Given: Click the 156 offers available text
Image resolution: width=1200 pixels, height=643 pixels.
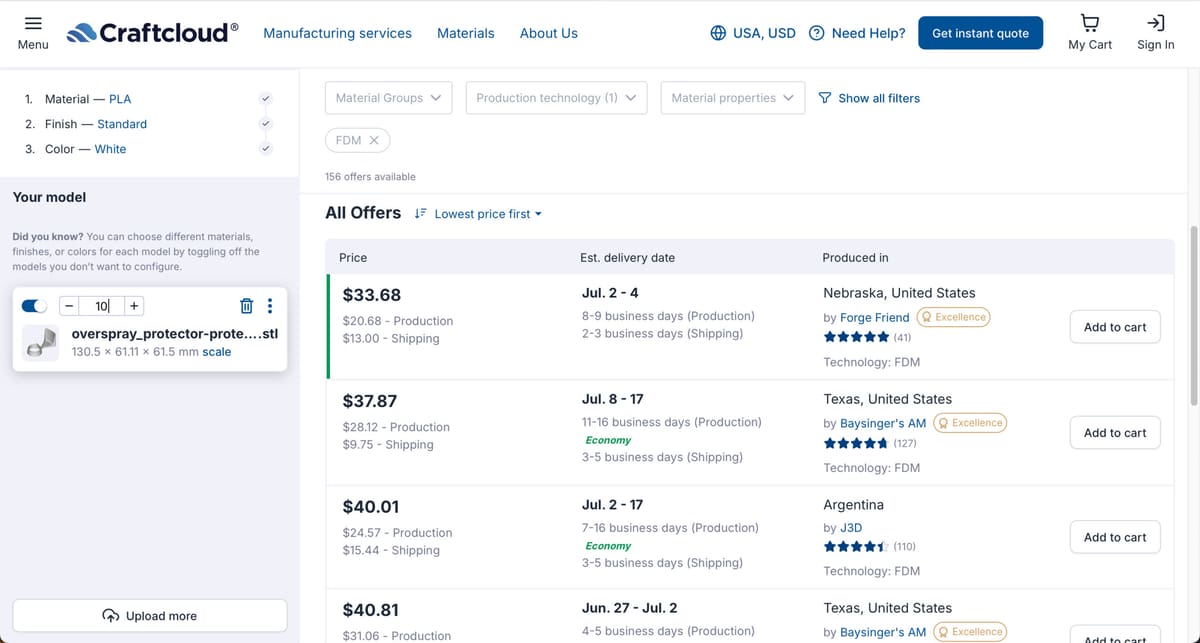Looking at the screenshot, I should [370, 177].
